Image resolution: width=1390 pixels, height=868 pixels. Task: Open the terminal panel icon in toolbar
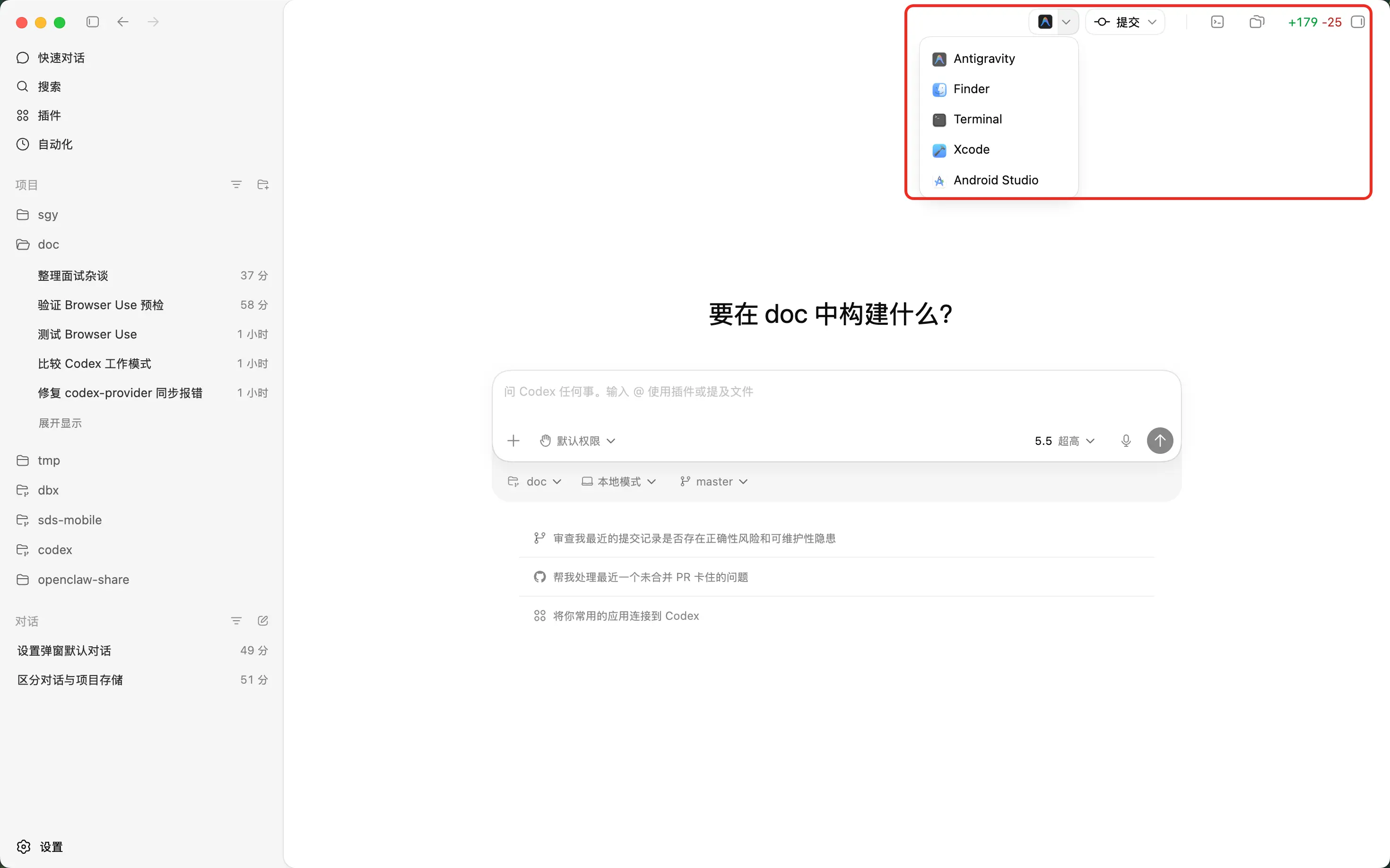click(1216, 22)
